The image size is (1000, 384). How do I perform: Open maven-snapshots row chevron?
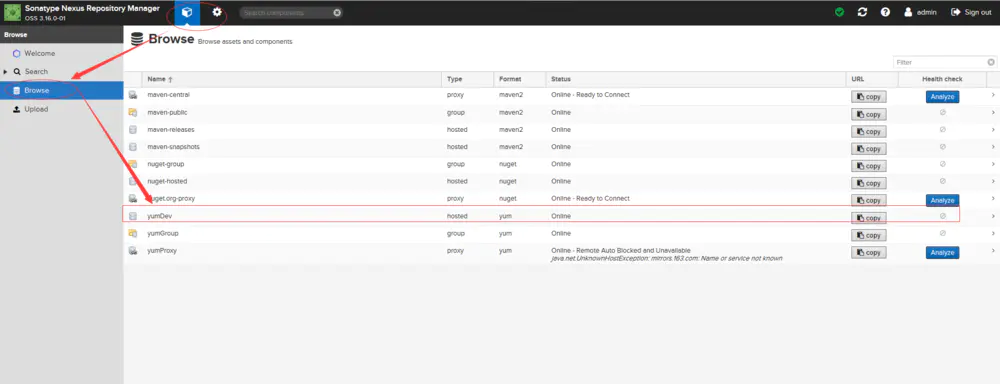pyautogui.click(x=992, y=147)
